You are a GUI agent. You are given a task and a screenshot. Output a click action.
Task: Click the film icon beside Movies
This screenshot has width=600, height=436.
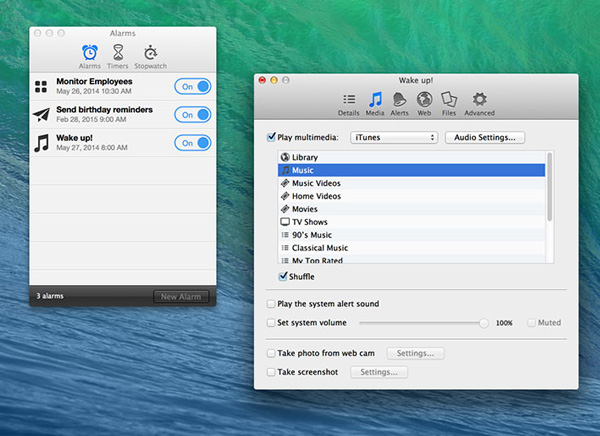coord(285,209)
